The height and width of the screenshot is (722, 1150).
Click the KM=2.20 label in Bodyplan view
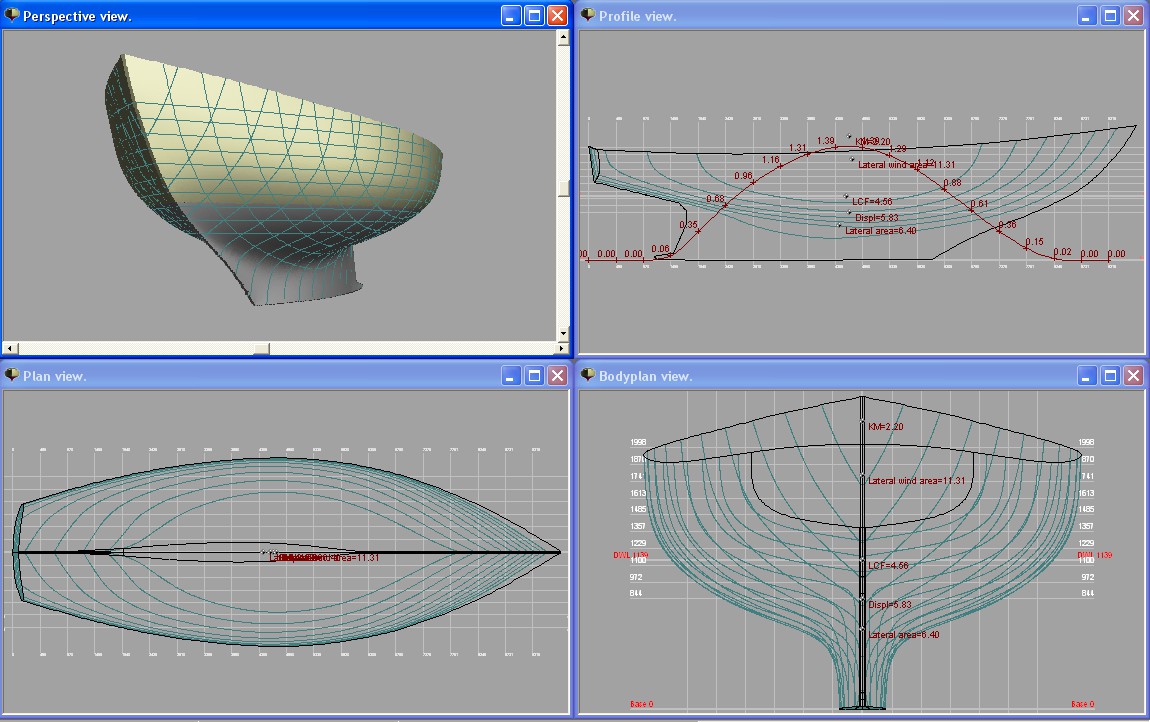pos(886,426)
